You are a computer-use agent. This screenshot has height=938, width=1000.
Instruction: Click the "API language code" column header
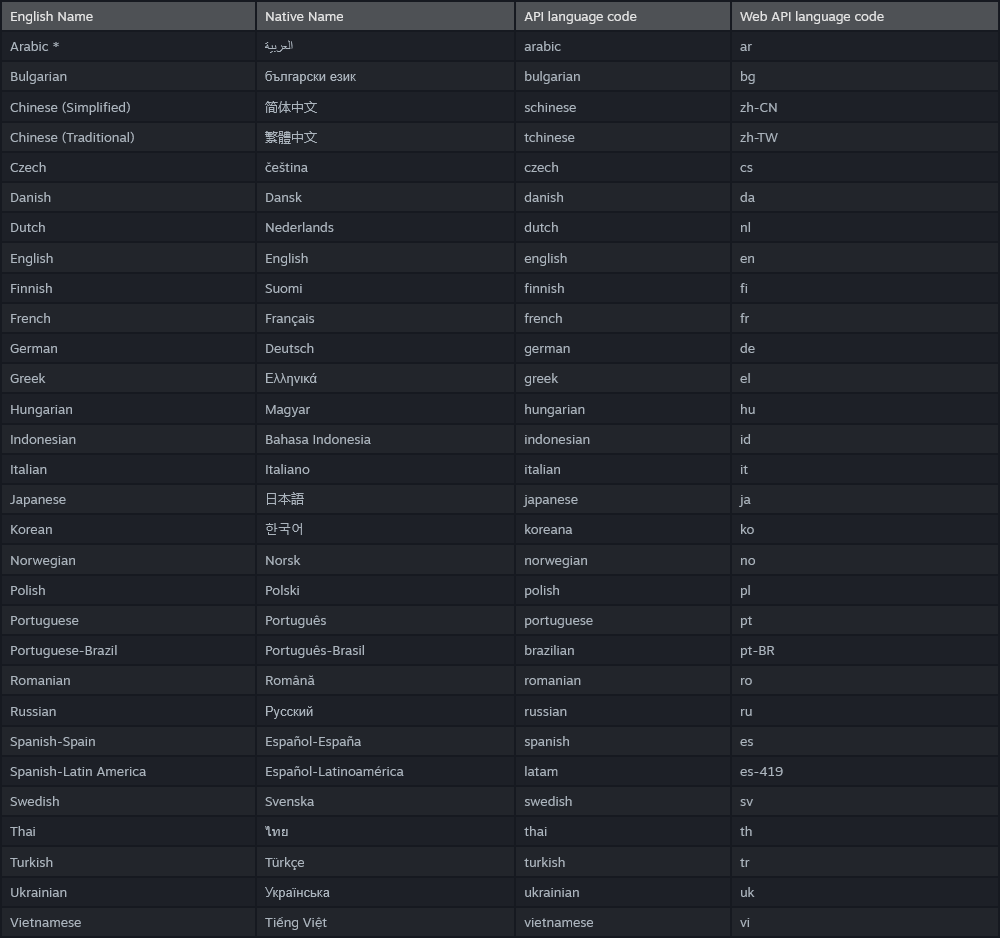622,17
